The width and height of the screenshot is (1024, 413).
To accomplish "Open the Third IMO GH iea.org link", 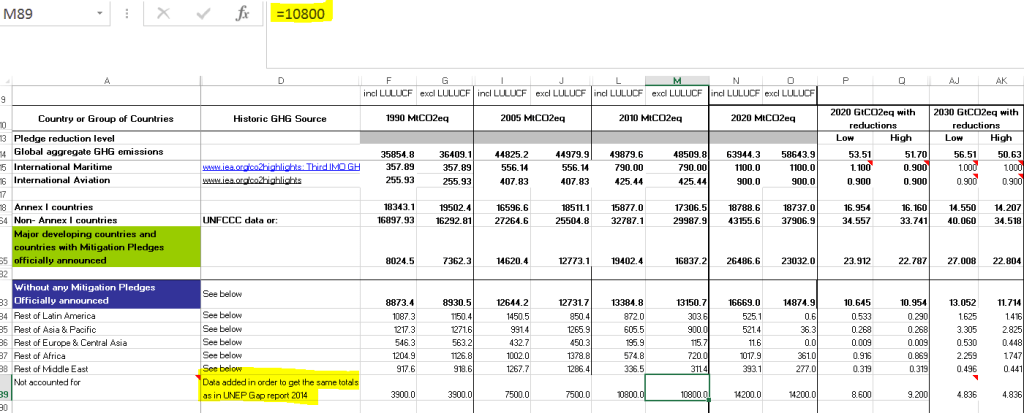I will (x=280, y=167).
